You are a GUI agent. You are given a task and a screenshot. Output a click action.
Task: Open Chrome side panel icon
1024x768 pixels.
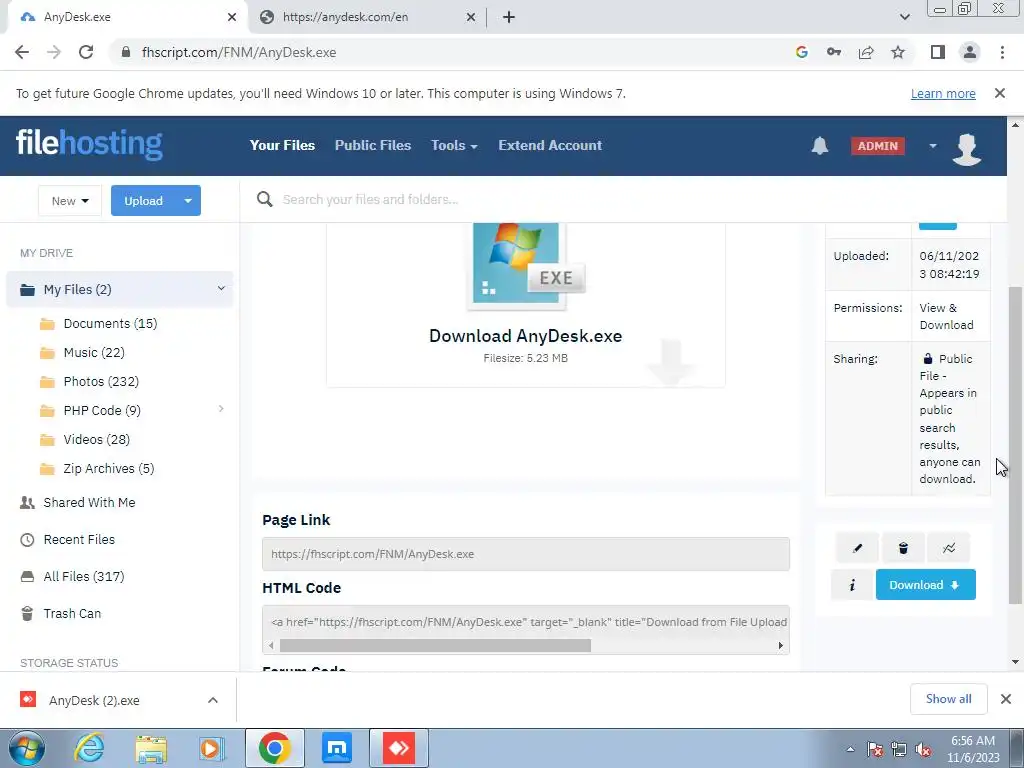pyautogui.click(x=938, y=52)
